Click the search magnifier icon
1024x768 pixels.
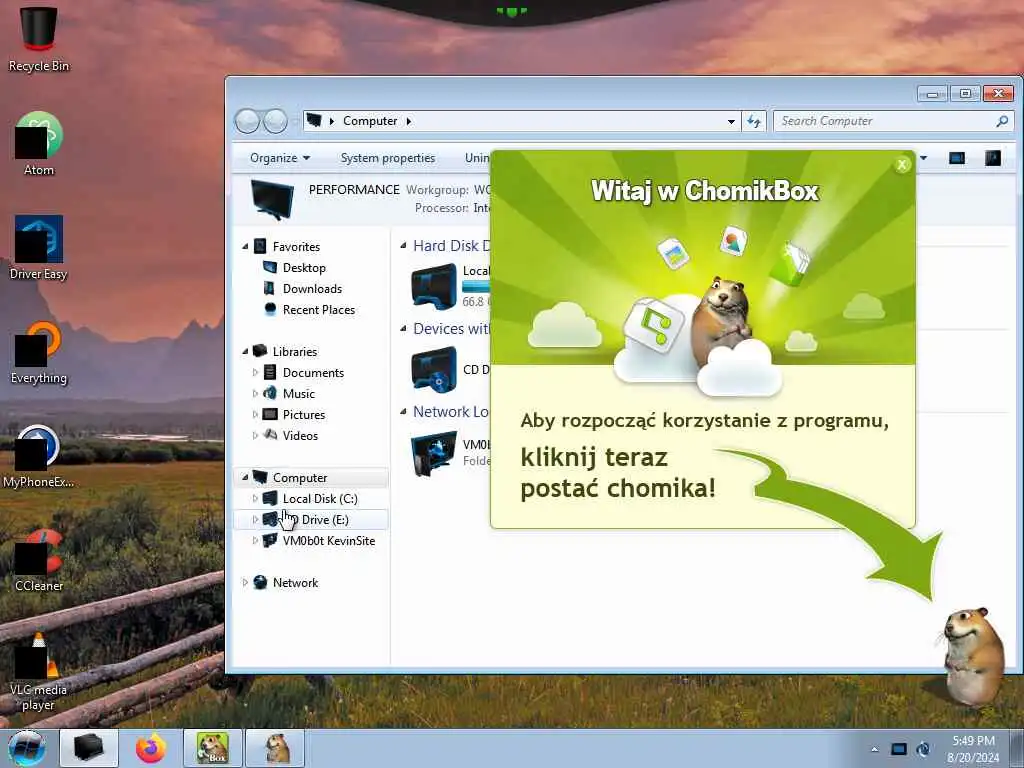click(x=1002, y=121)
